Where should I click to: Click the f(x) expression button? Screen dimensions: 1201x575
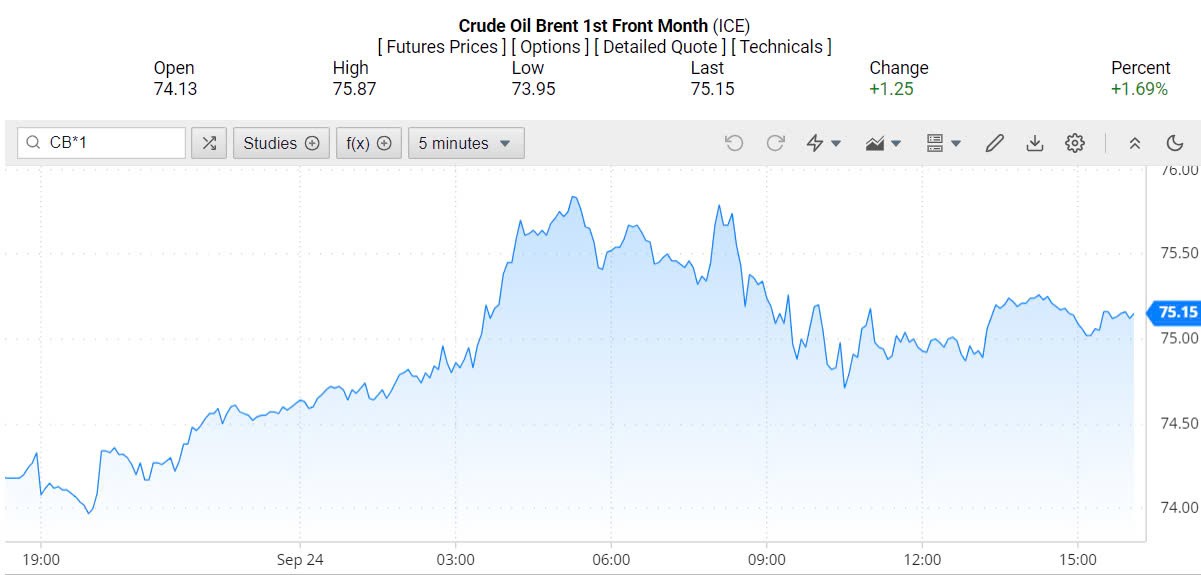[x=369, y=143]
